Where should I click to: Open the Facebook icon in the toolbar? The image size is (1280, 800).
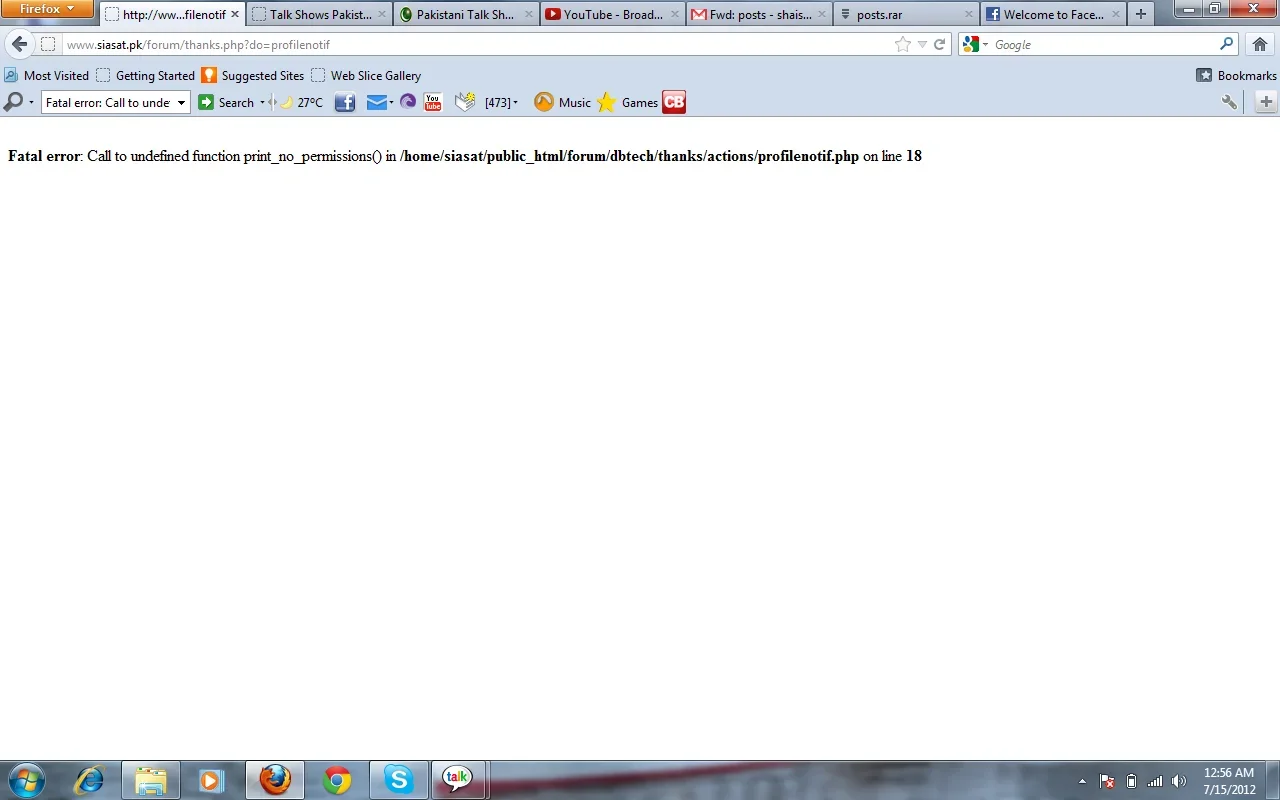[x=345, y=102]
